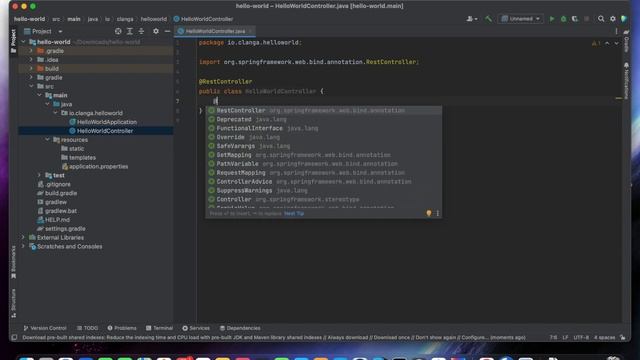Open Terminal tool window
This screenshot has width=640, height=360.
pos(159,328)
